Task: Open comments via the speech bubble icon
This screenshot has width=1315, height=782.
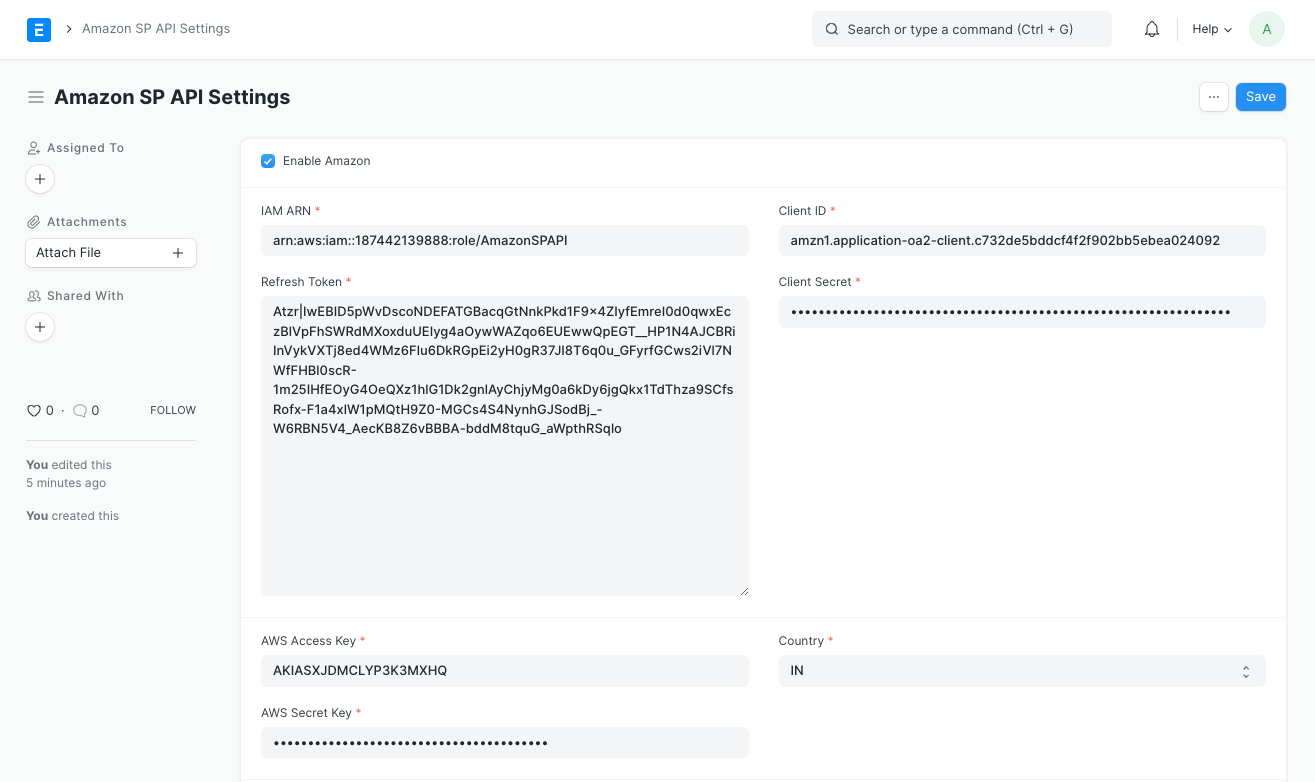Action: coord(80,410)
